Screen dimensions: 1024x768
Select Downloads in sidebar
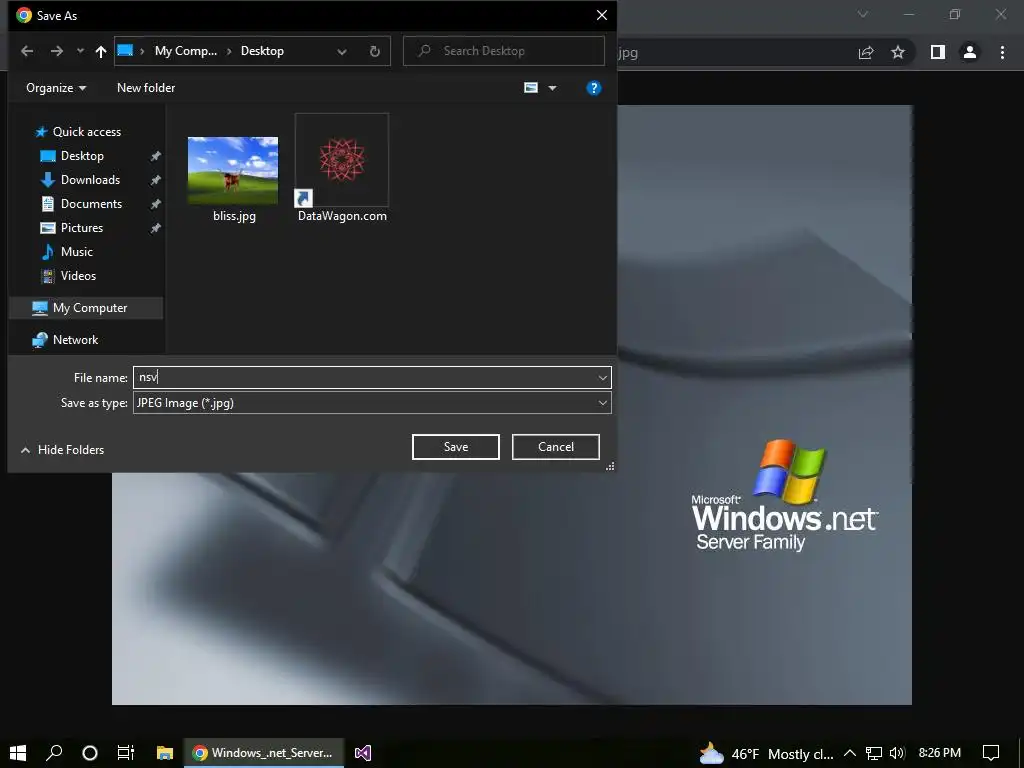80,180
